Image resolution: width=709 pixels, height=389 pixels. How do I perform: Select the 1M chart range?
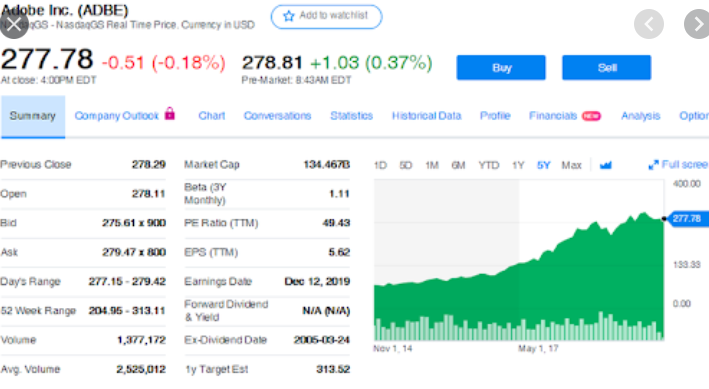pos(432,165)
